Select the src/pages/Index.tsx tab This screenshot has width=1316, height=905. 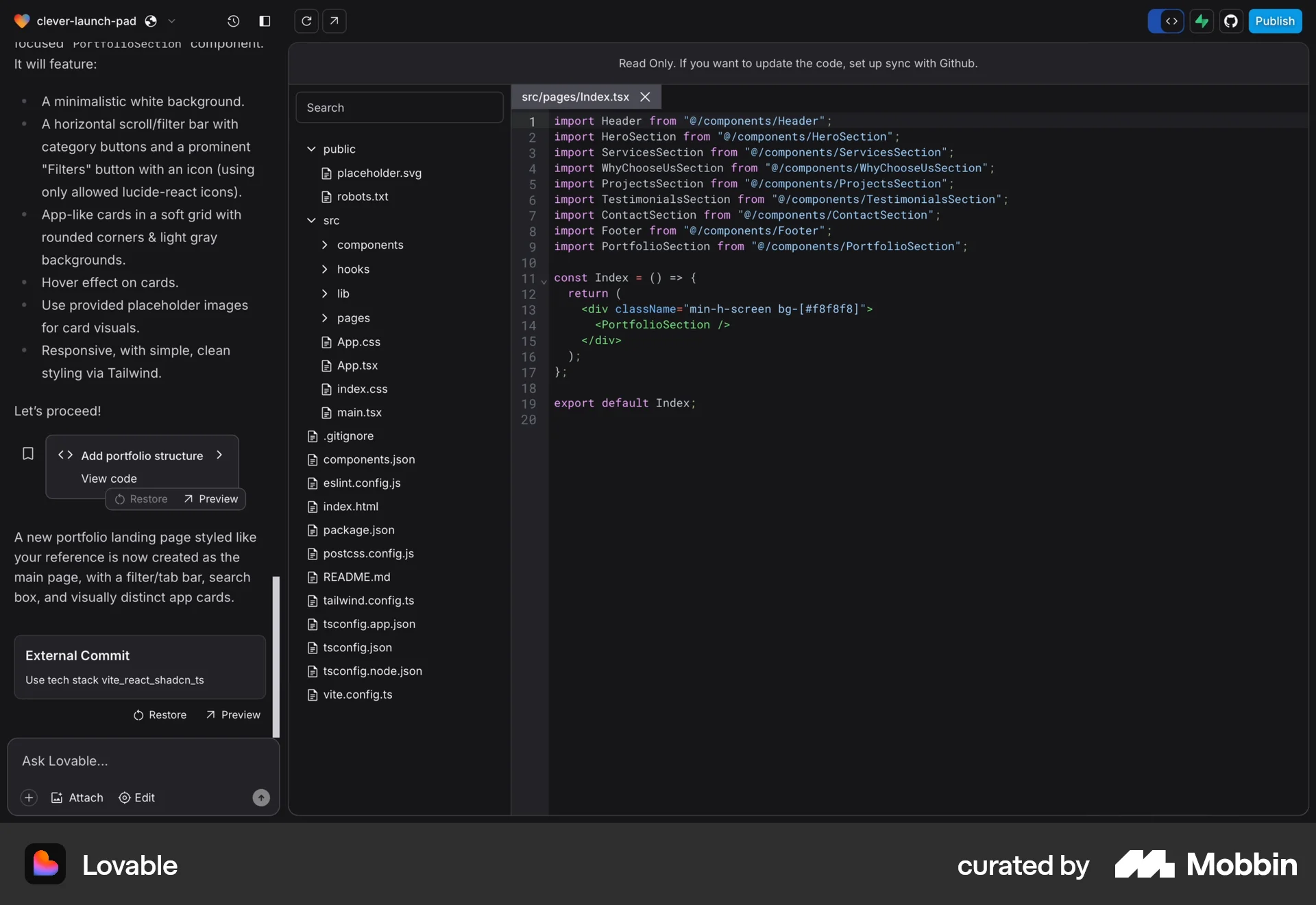pos(574,97)
